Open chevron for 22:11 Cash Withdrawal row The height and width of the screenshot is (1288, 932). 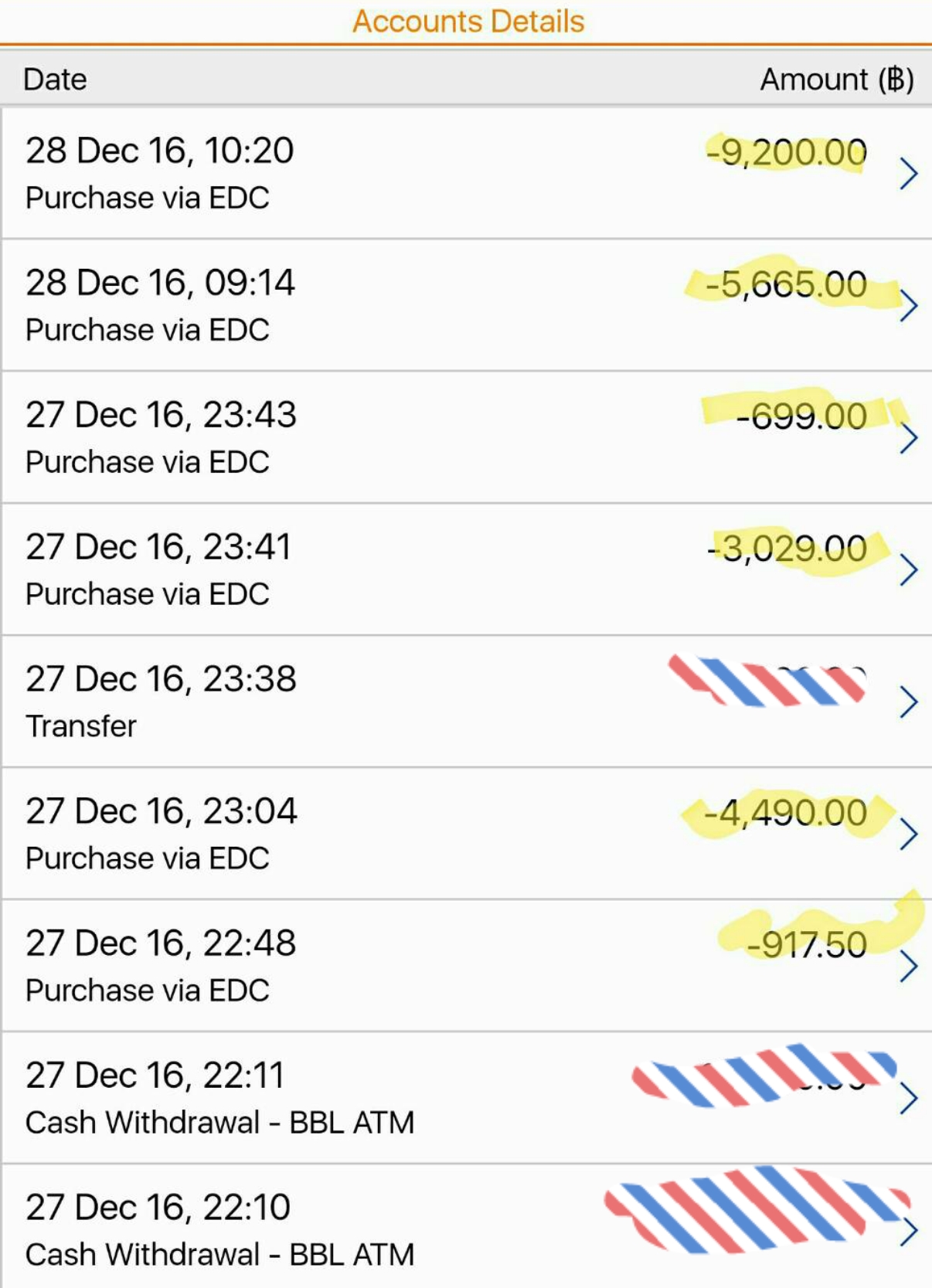click(x=909, y=1099)
